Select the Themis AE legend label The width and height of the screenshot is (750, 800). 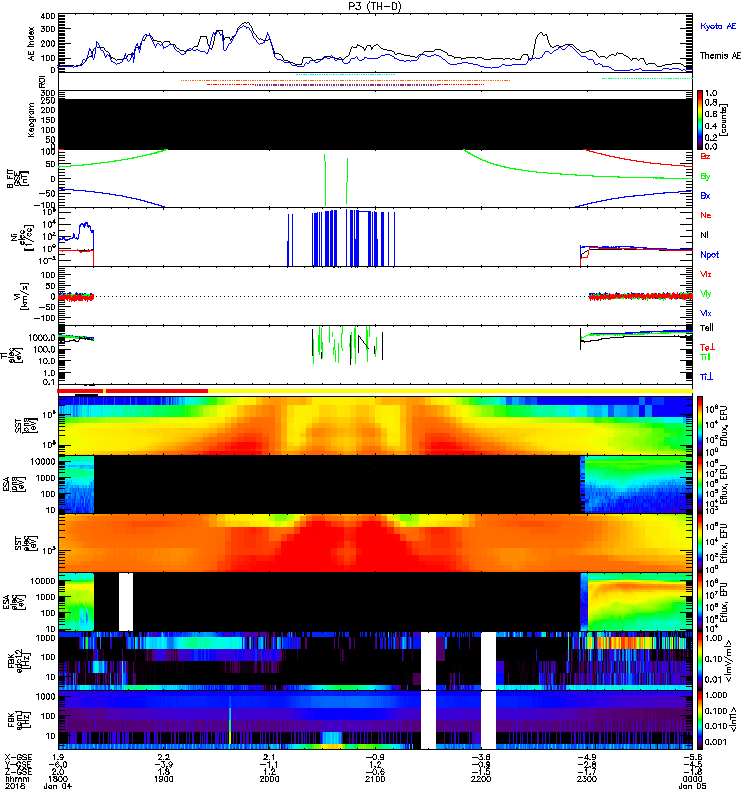tap(720, 56)
